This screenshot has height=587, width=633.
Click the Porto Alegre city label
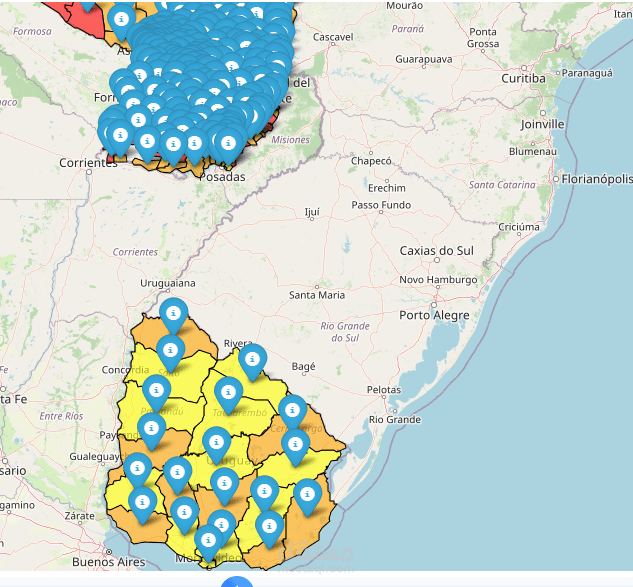click(434, 315)
